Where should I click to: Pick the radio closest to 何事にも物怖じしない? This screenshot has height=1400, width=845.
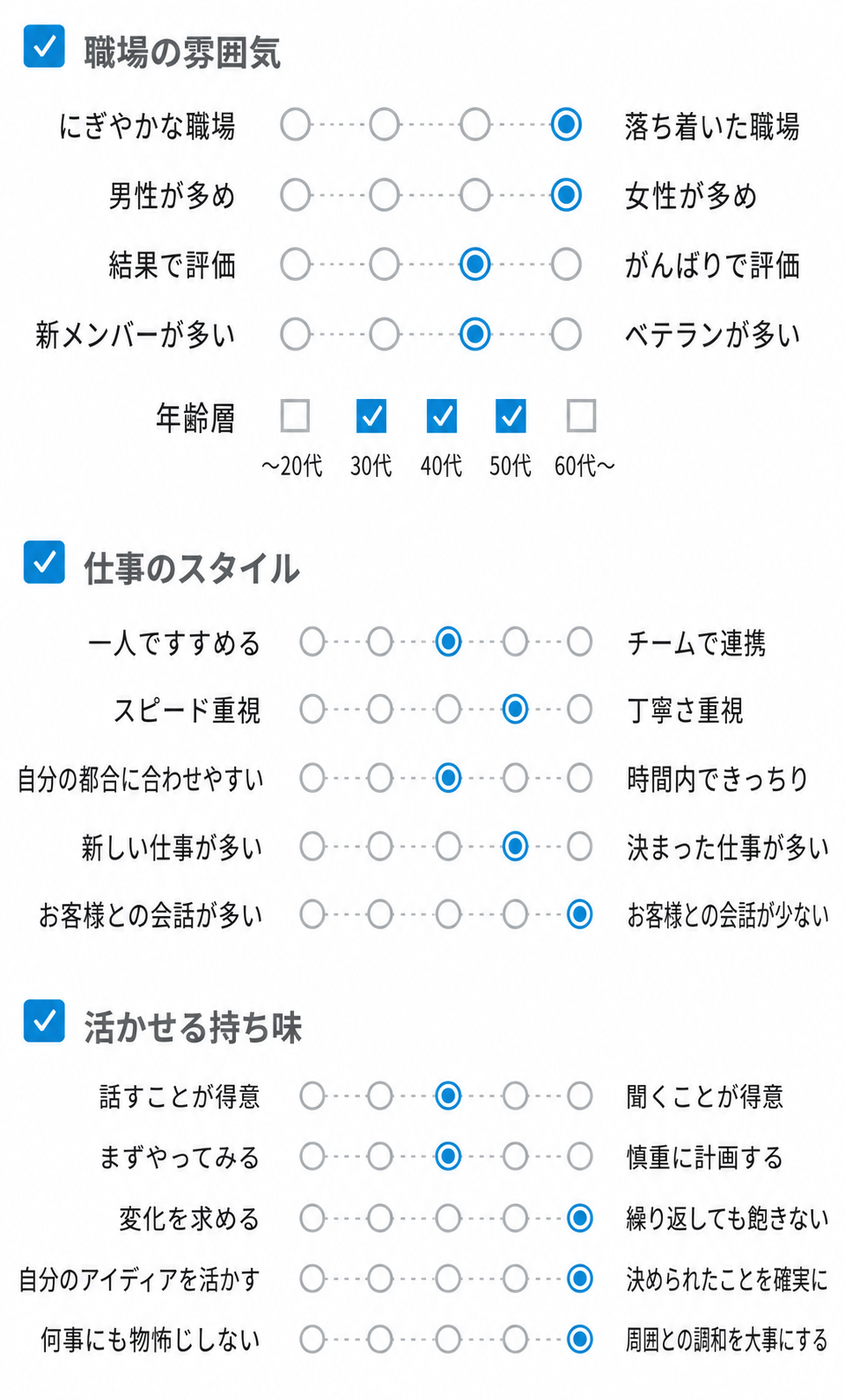[x=312, y=1339]
